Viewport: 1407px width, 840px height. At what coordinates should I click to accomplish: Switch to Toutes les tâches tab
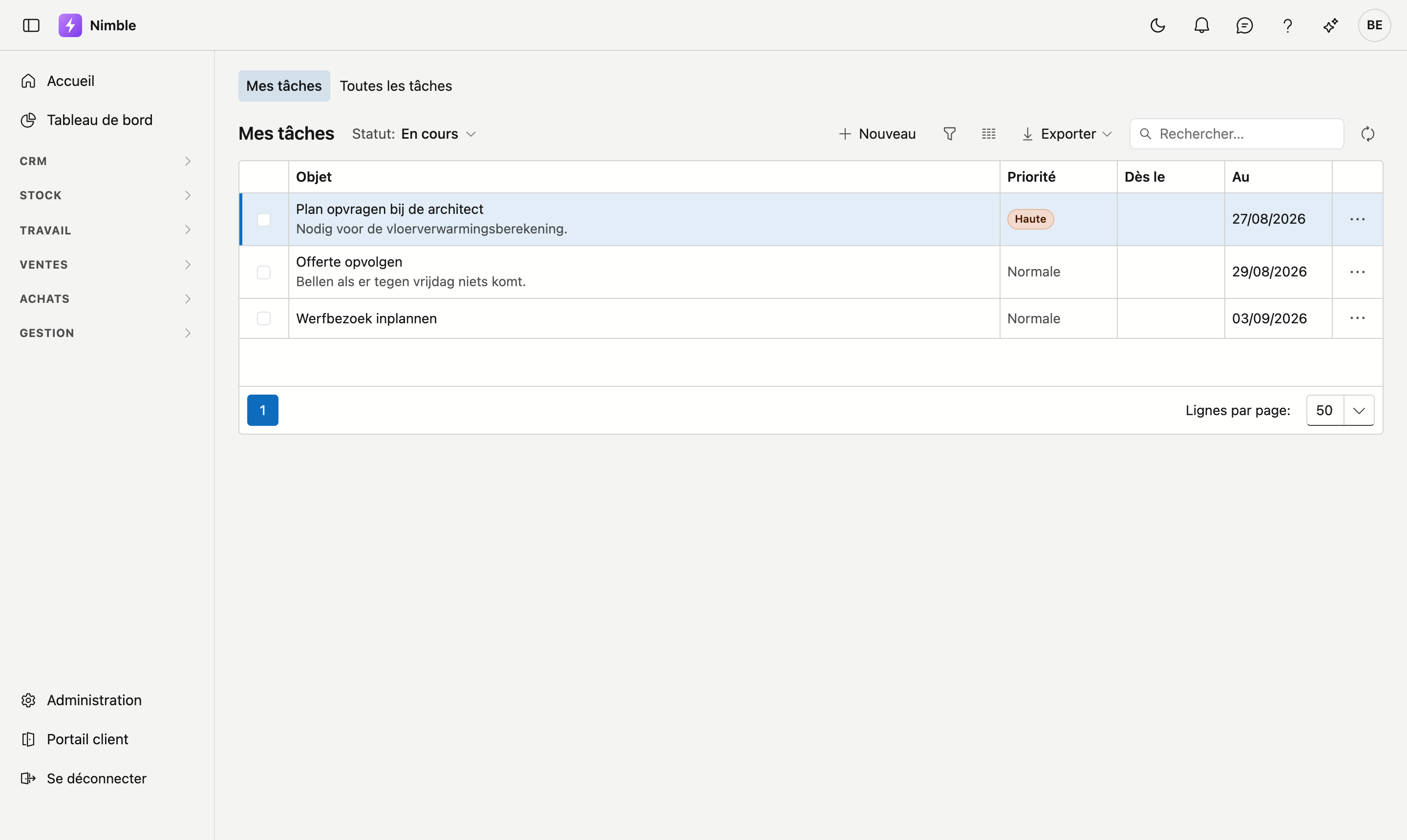click(396, 86)
